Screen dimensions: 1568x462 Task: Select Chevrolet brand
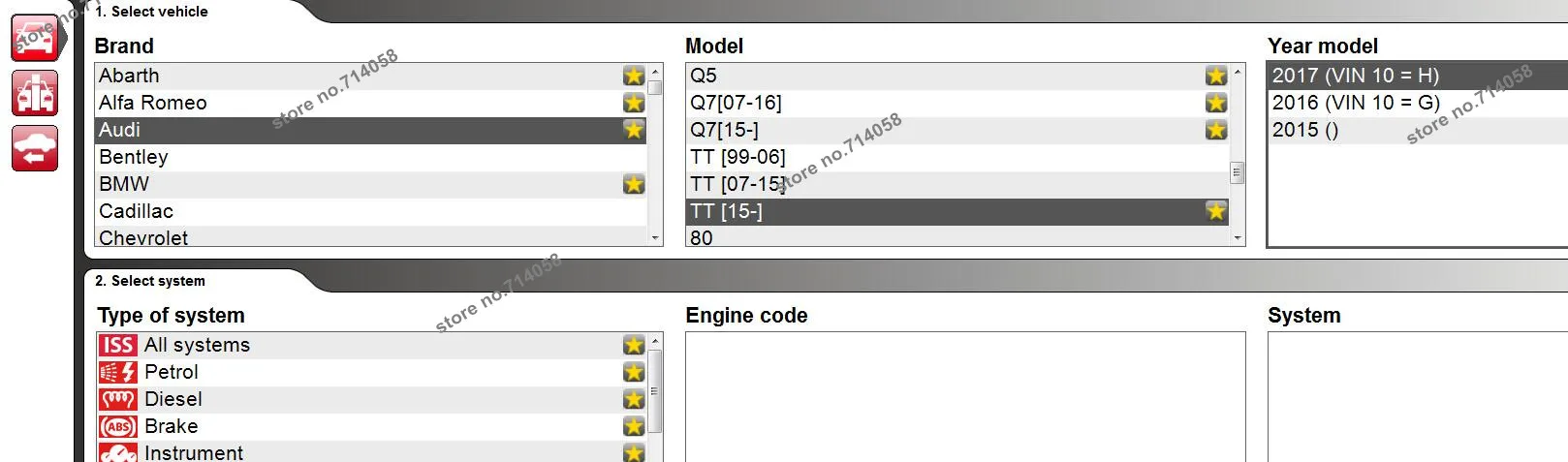pos(371,236)
